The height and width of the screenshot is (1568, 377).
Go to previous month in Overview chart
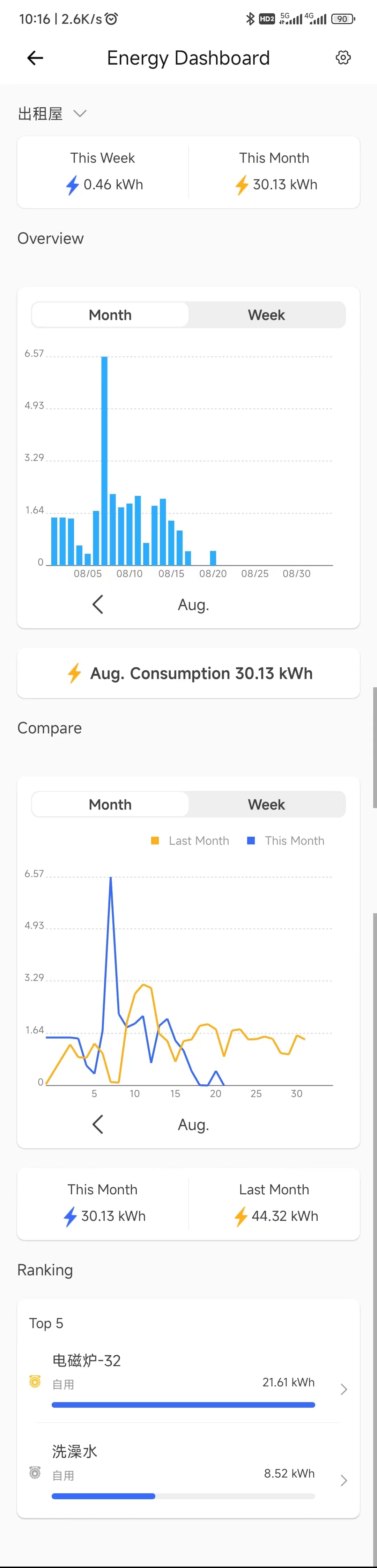(x=98, y=605)
